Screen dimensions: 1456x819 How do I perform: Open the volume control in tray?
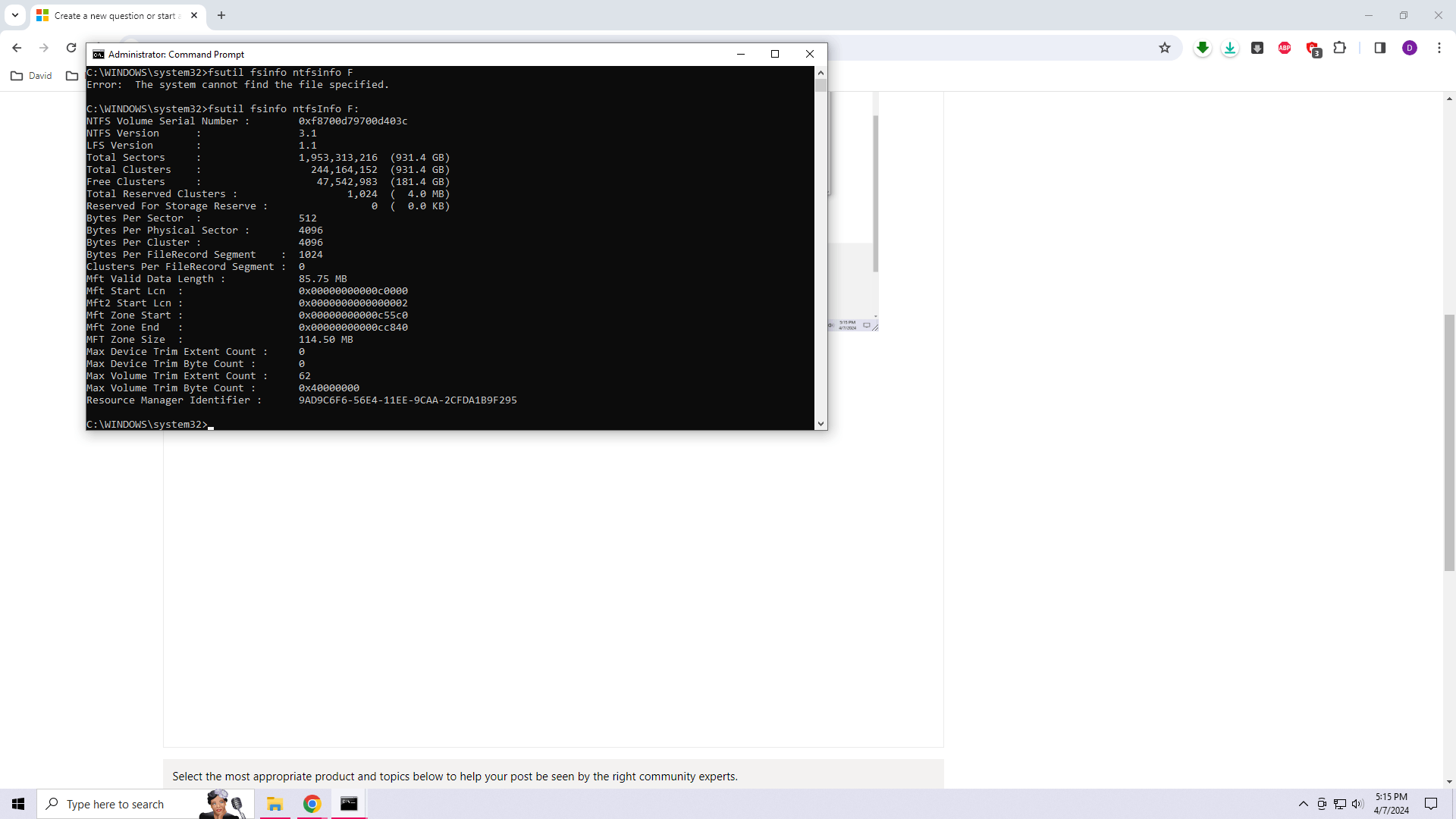1357,804
